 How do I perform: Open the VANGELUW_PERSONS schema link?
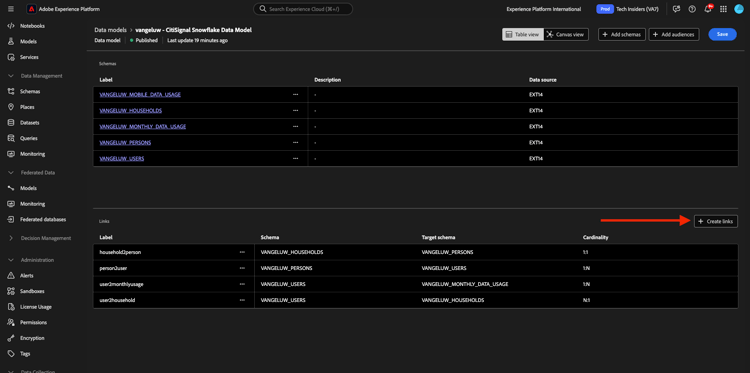point(125,143)
